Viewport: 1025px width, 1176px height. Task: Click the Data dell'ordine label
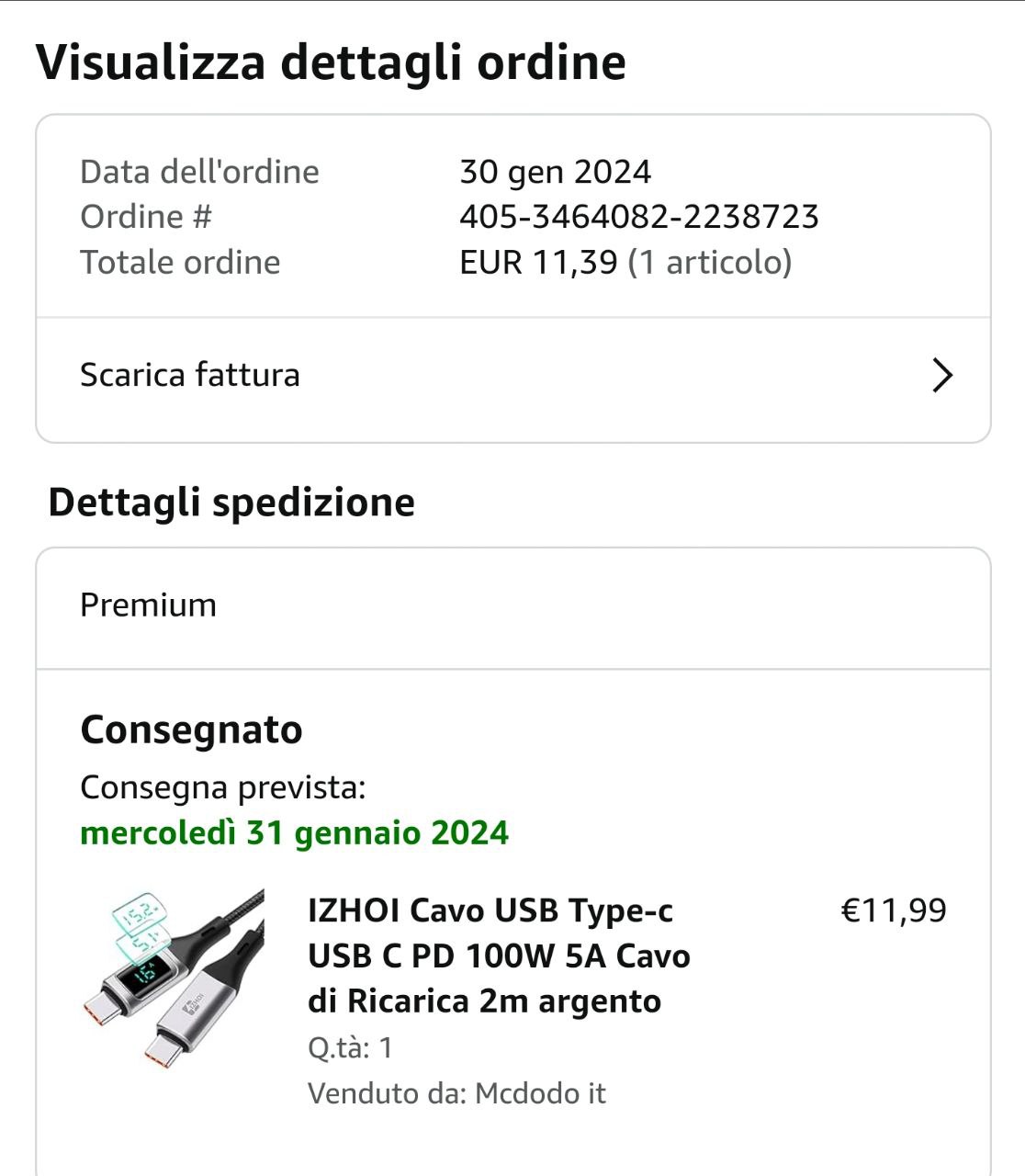click(x=199, y=172)
